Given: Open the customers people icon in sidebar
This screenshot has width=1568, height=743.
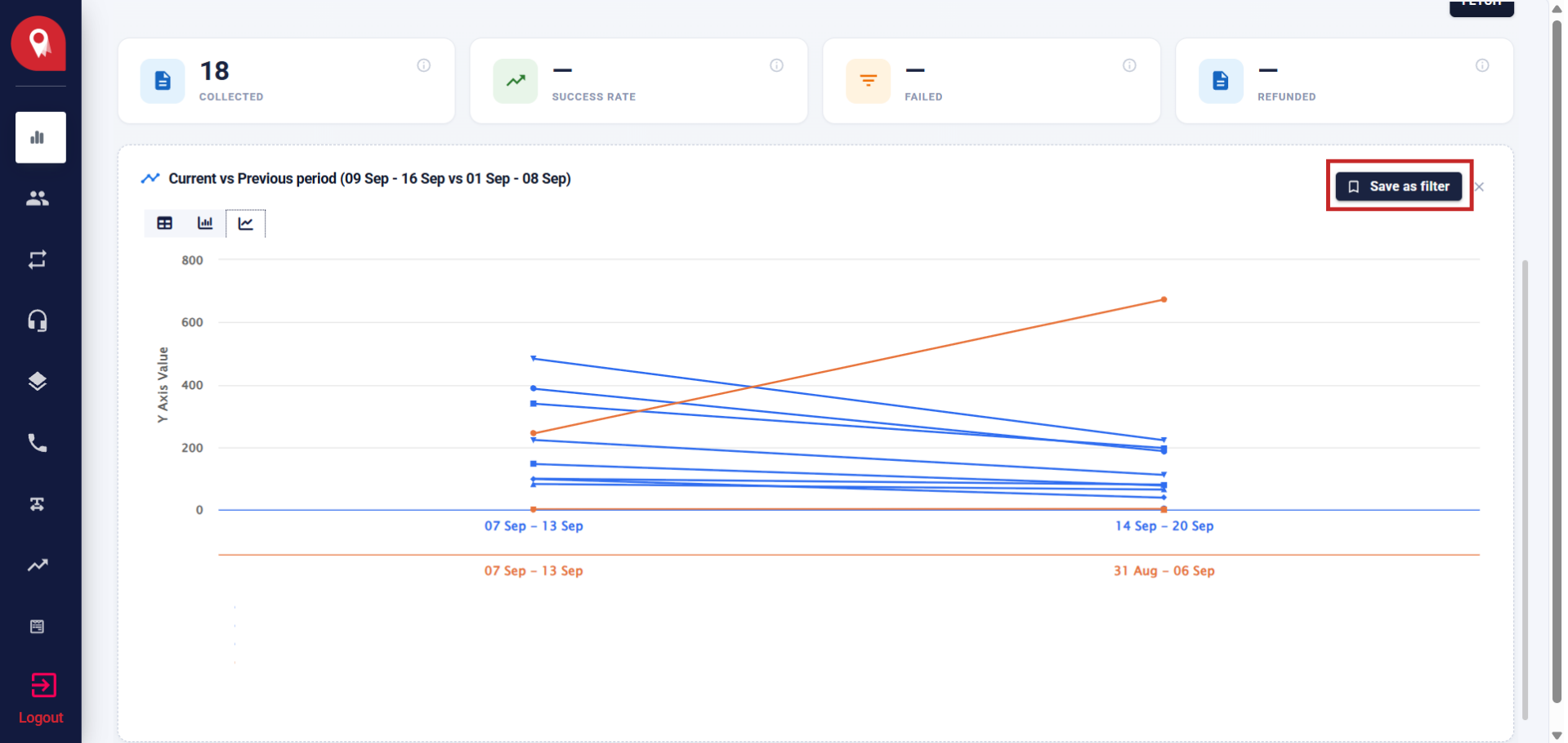Looking at the screenshot, I should [x=38, y=198].
